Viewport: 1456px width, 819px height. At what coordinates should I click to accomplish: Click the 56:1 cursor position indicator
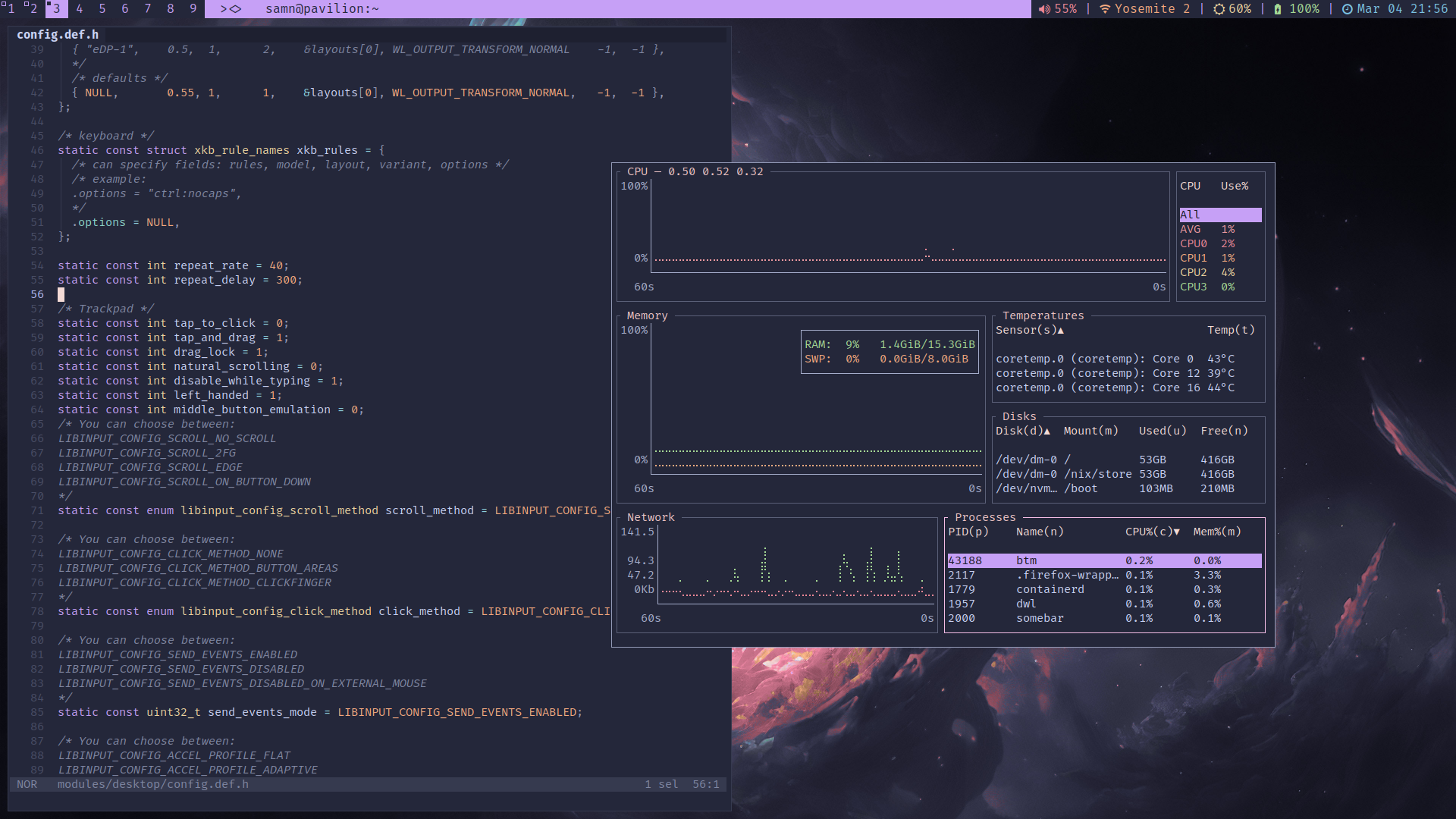tap(705, 784)
